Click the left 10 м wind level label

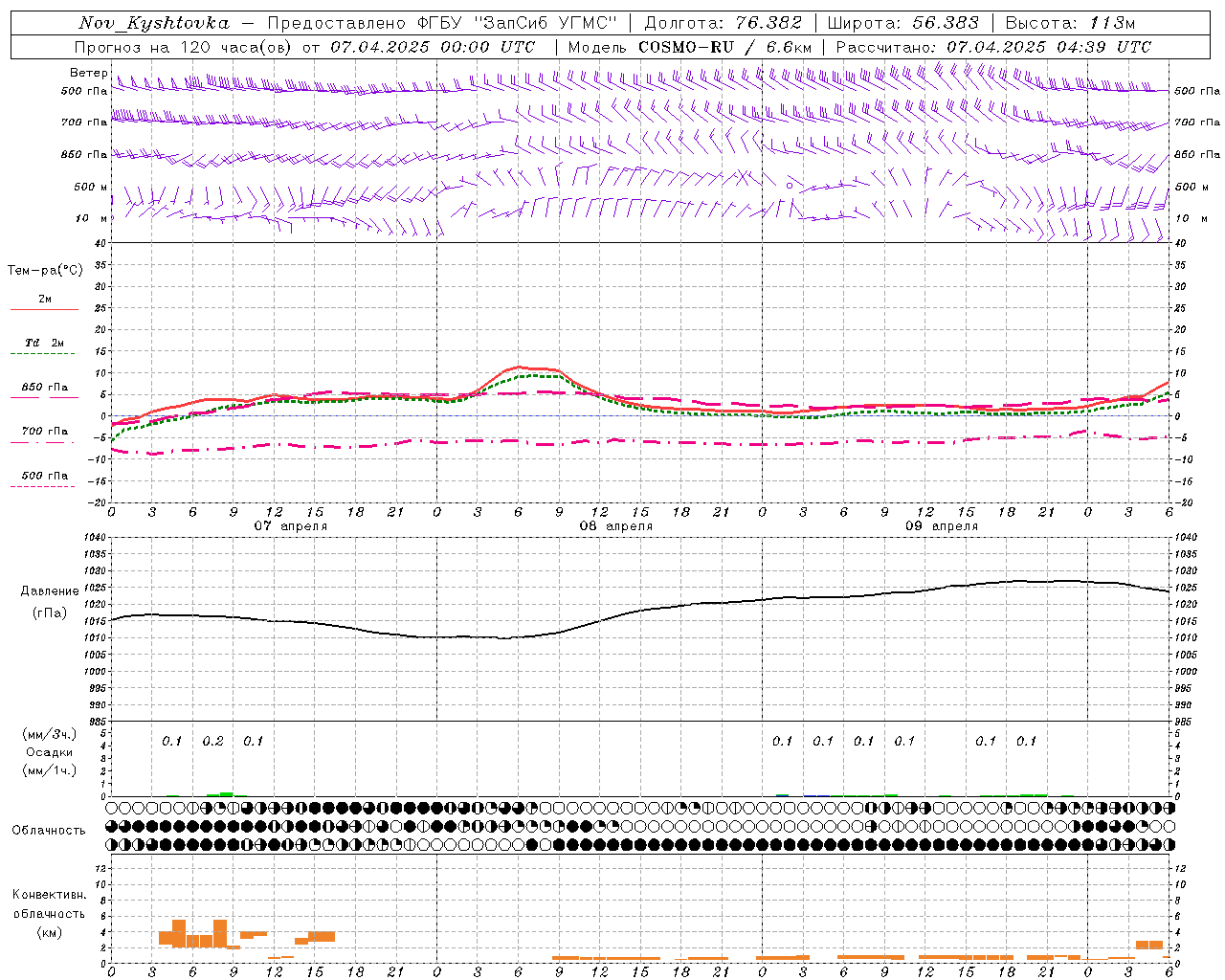(93, 218)
